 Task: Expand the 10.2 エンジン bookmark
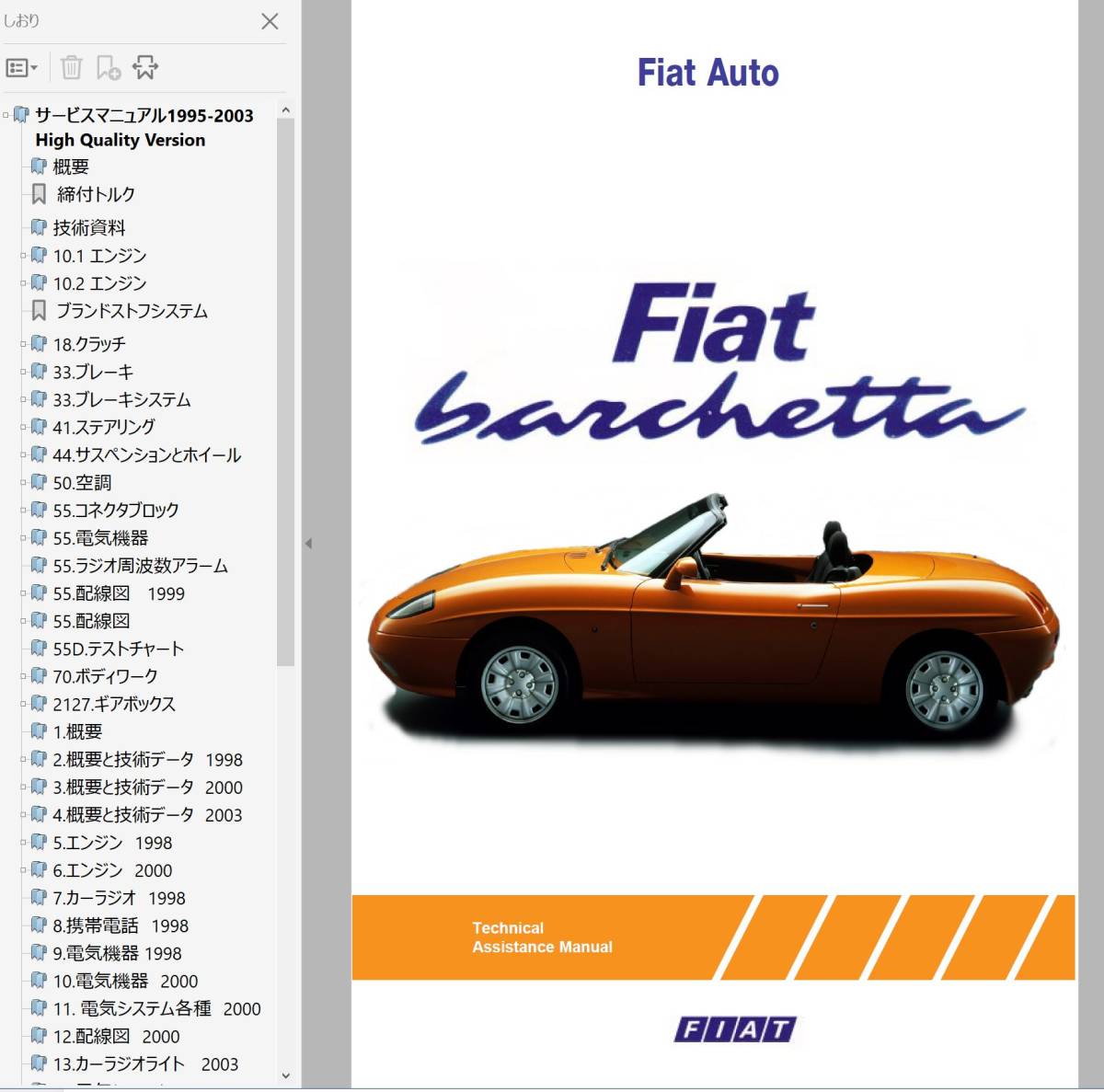click(x=24, y=283)
